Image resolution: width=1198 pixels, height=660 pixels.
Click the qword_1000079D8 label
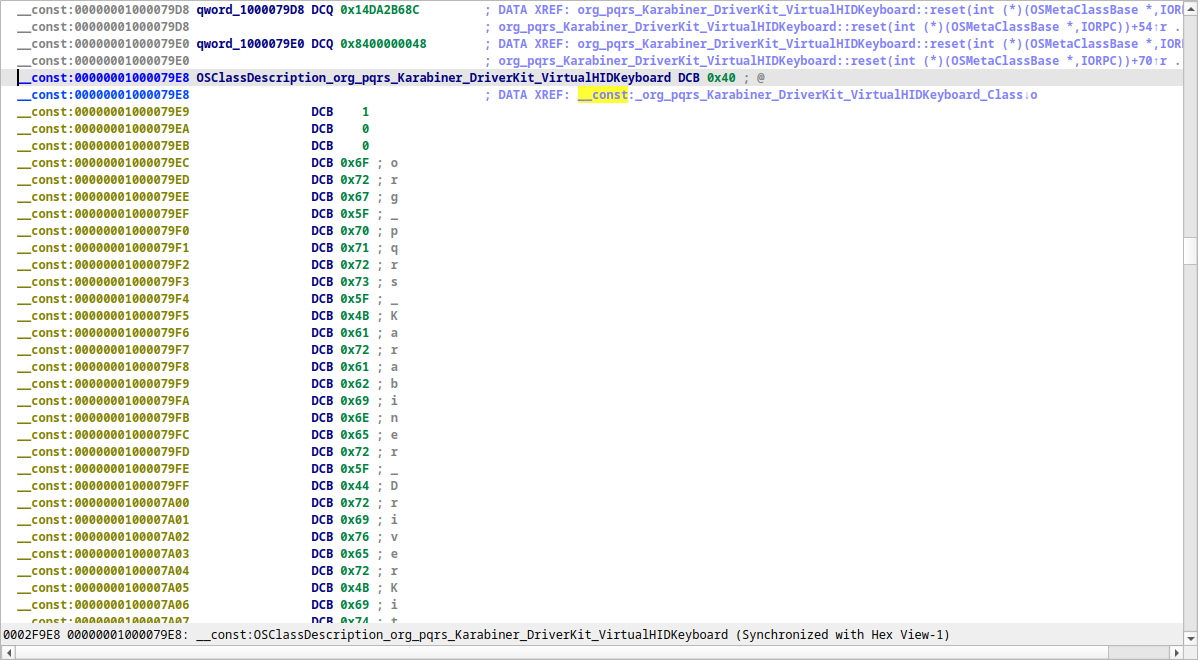coord(250,10)
